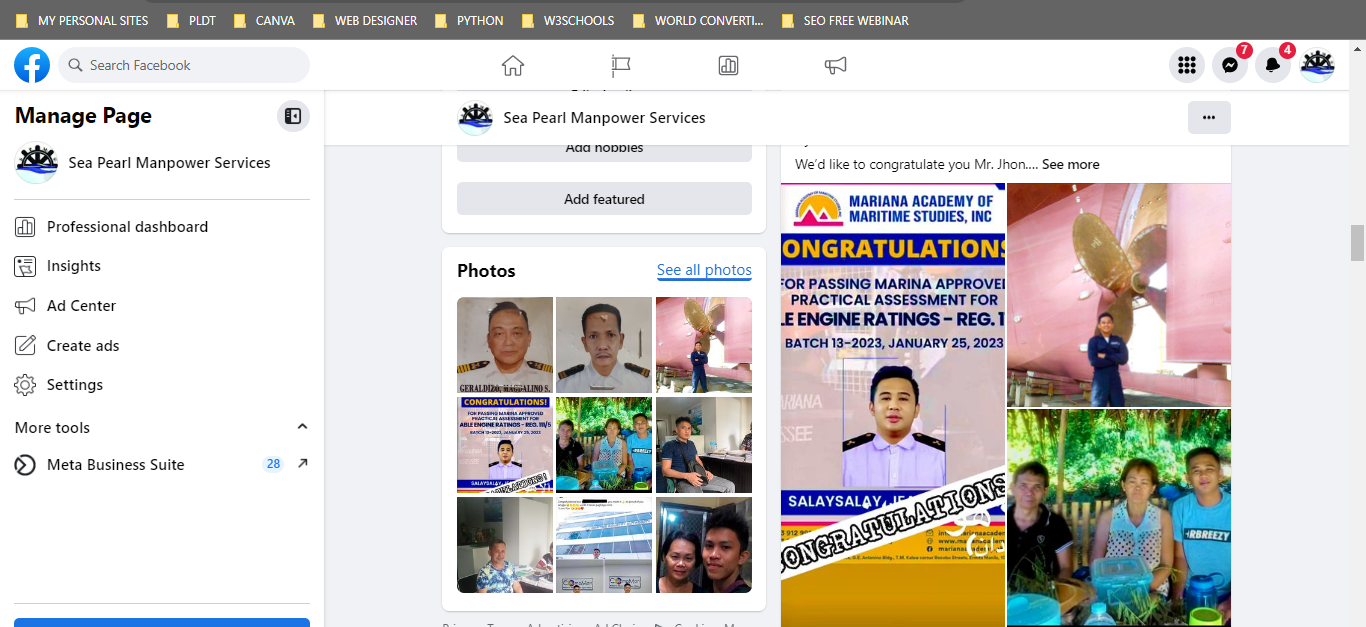Viewport: 1366px width, 627px height.
Task: Open the large Mariana Academy post image
Action: coord(893,405)
